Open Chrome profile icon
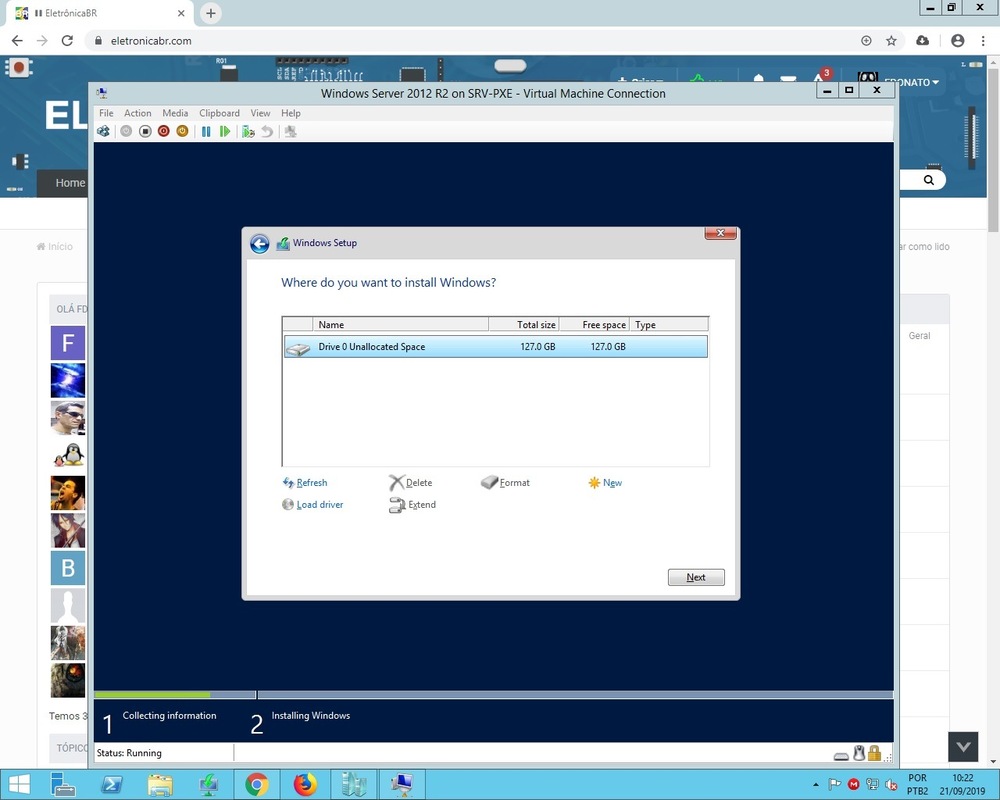Image resolution: width=1000 pixels, height=800 pixels. tap(957, 41)
